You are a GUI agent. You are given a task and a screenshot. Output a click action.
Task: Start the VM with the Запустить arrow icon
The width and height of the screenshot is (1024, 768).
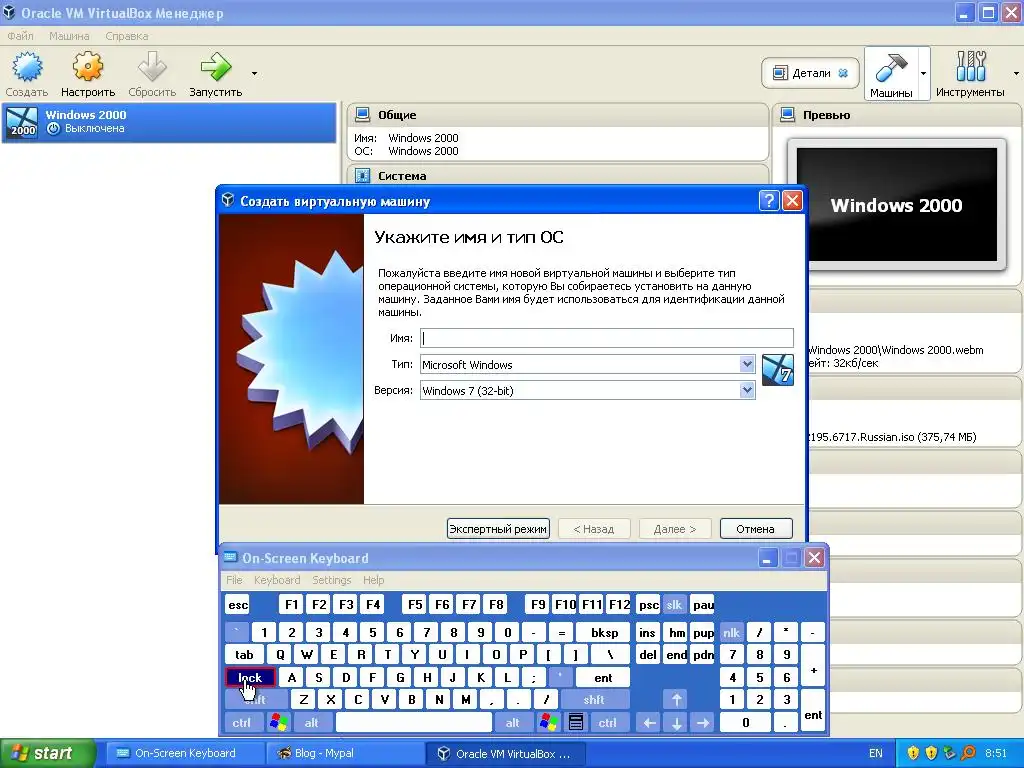coord(216,67)
